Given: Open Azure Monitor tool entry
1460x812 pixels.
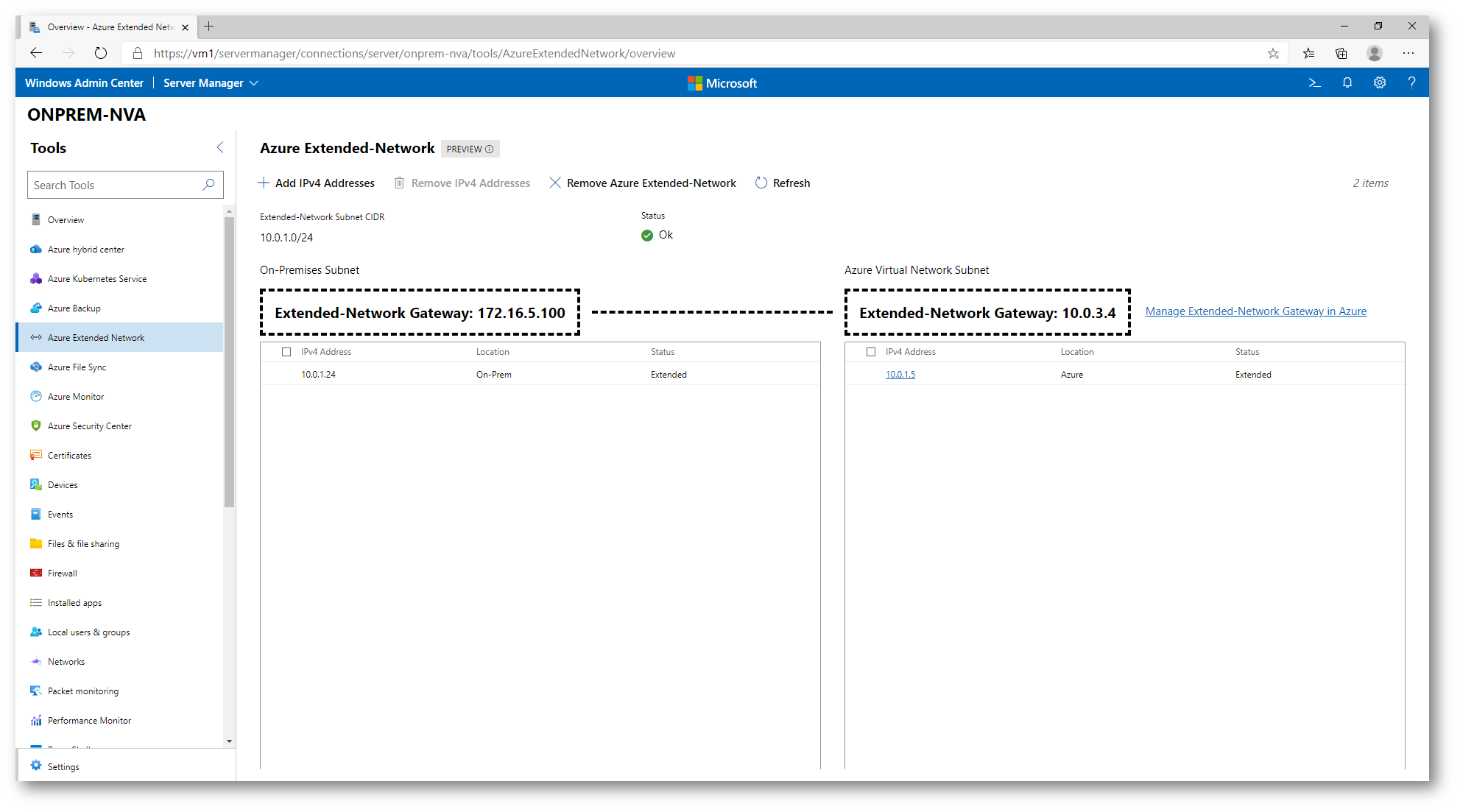Looking at the screenshot, I should point(120,396).
